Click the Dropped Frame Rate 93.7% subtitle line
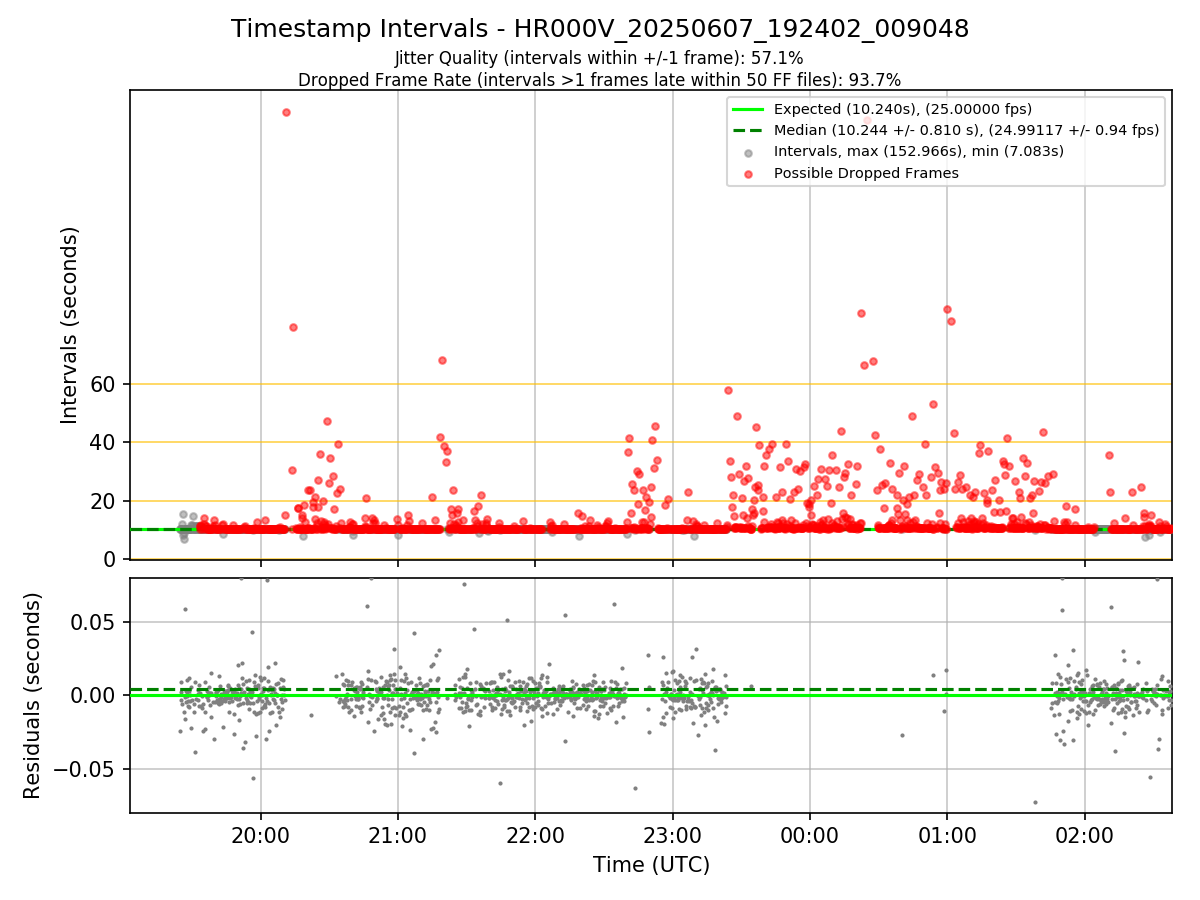The image size is (1200, 900). point(599,80)
